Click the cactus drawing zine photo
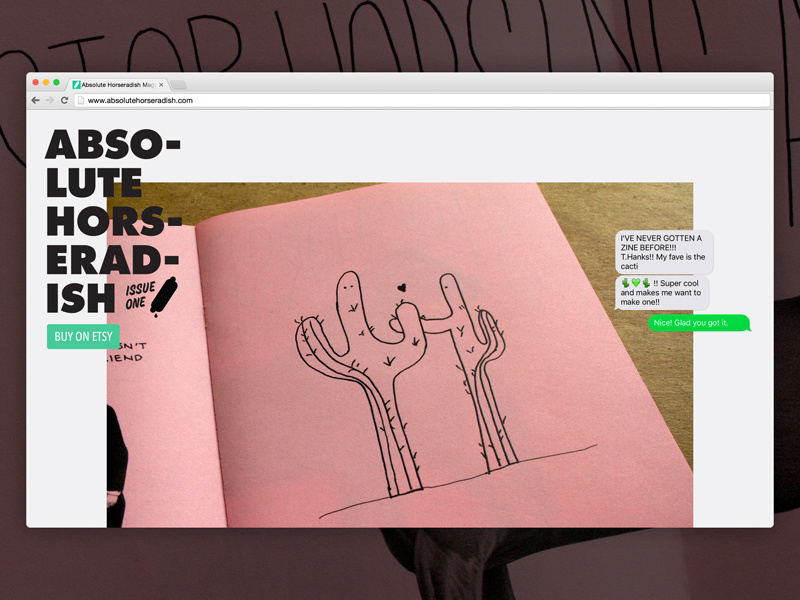The height and width of the screenshot is (600, 800). coord(399,355)
